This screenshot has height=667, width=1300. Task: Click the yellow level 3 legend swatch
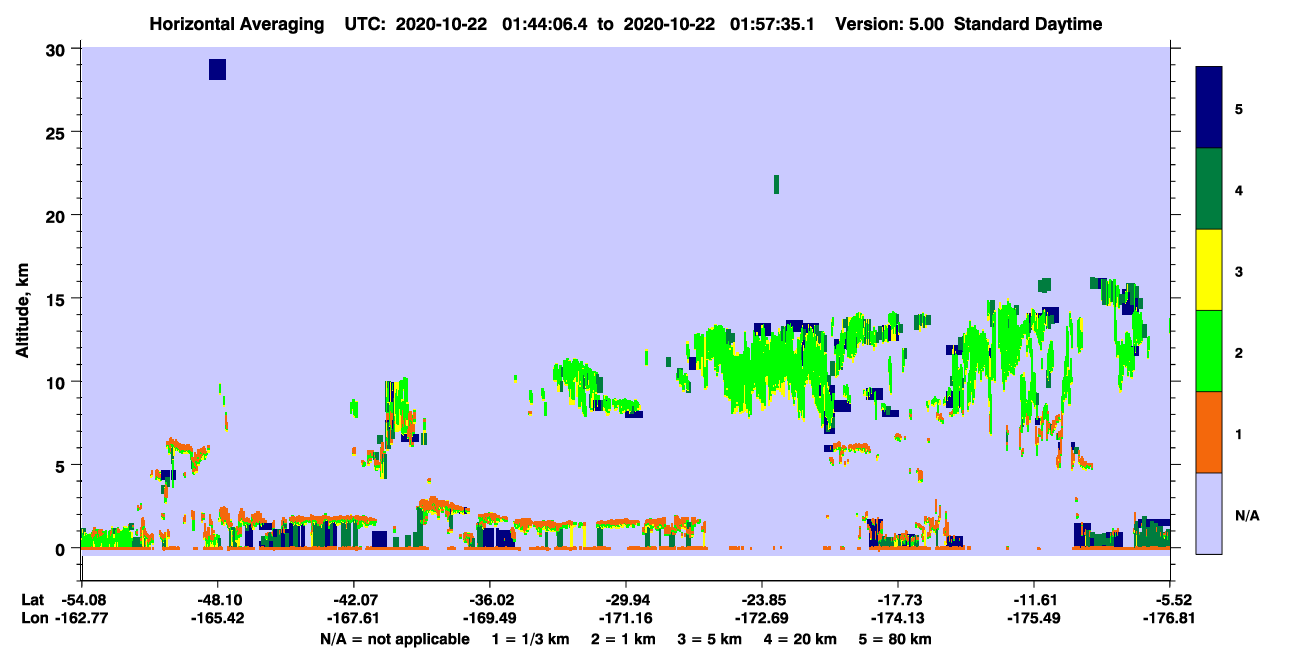click(1209, 270)
